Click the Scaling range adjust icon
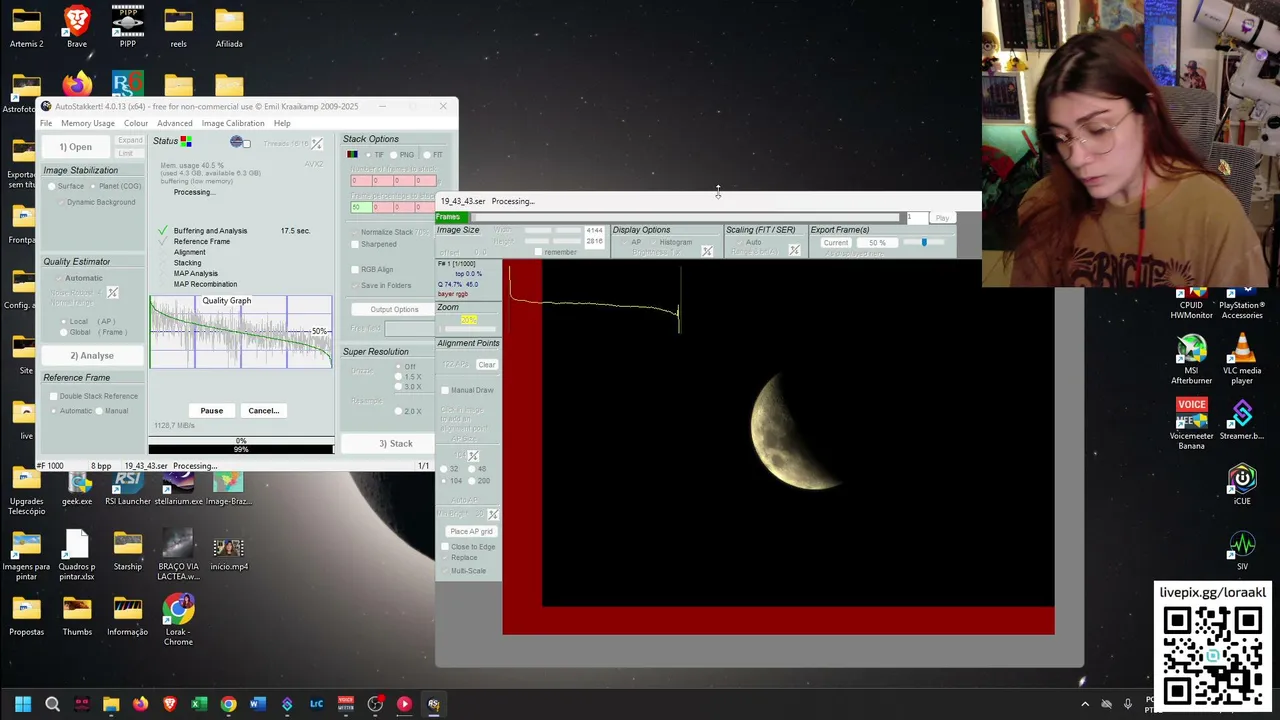1280x720 pixels. click(794, 250)
